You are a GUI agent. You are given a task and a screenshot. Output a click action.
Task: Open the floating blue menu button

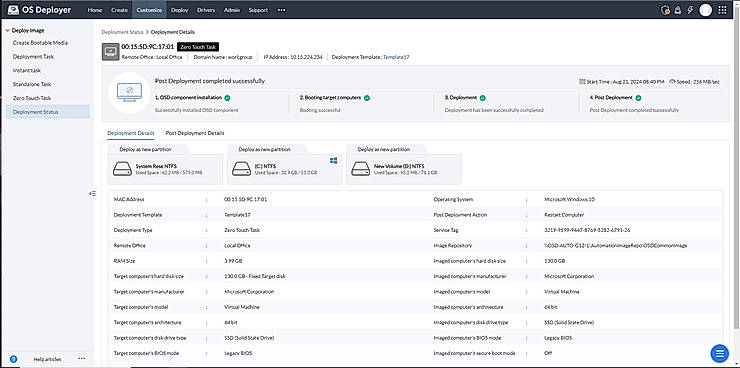(719, 353)
